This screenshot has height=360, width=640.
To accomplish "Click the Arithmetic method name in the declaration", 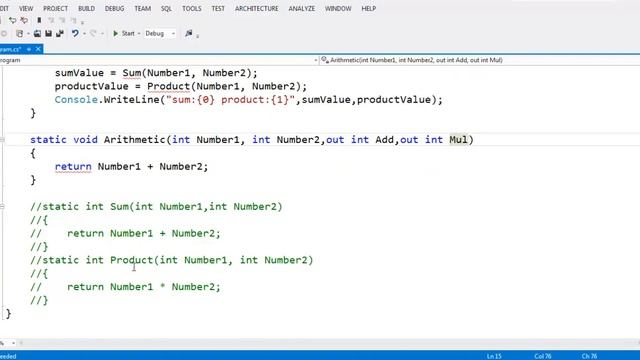I will (135, 140).
